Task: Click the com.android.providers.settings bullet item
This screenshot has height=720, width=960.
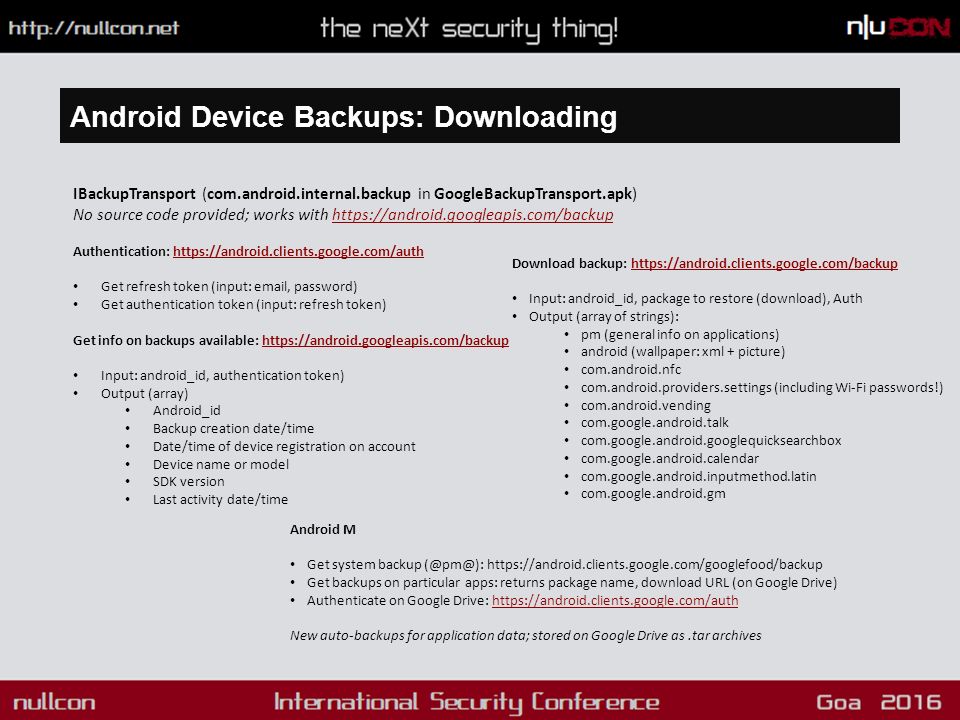Action: (x=762, y=388)
